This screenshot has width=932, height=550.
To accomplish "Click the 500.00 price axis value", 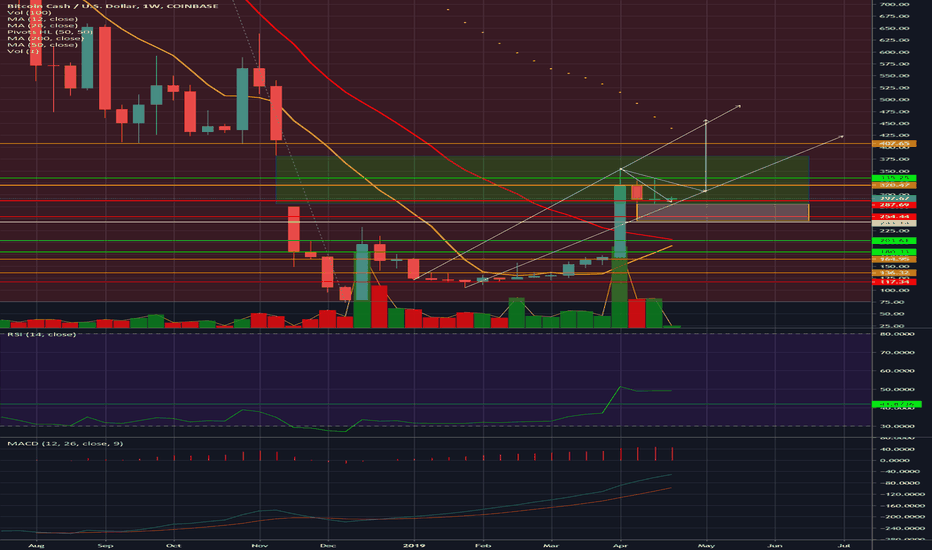I will pos(894,100).
